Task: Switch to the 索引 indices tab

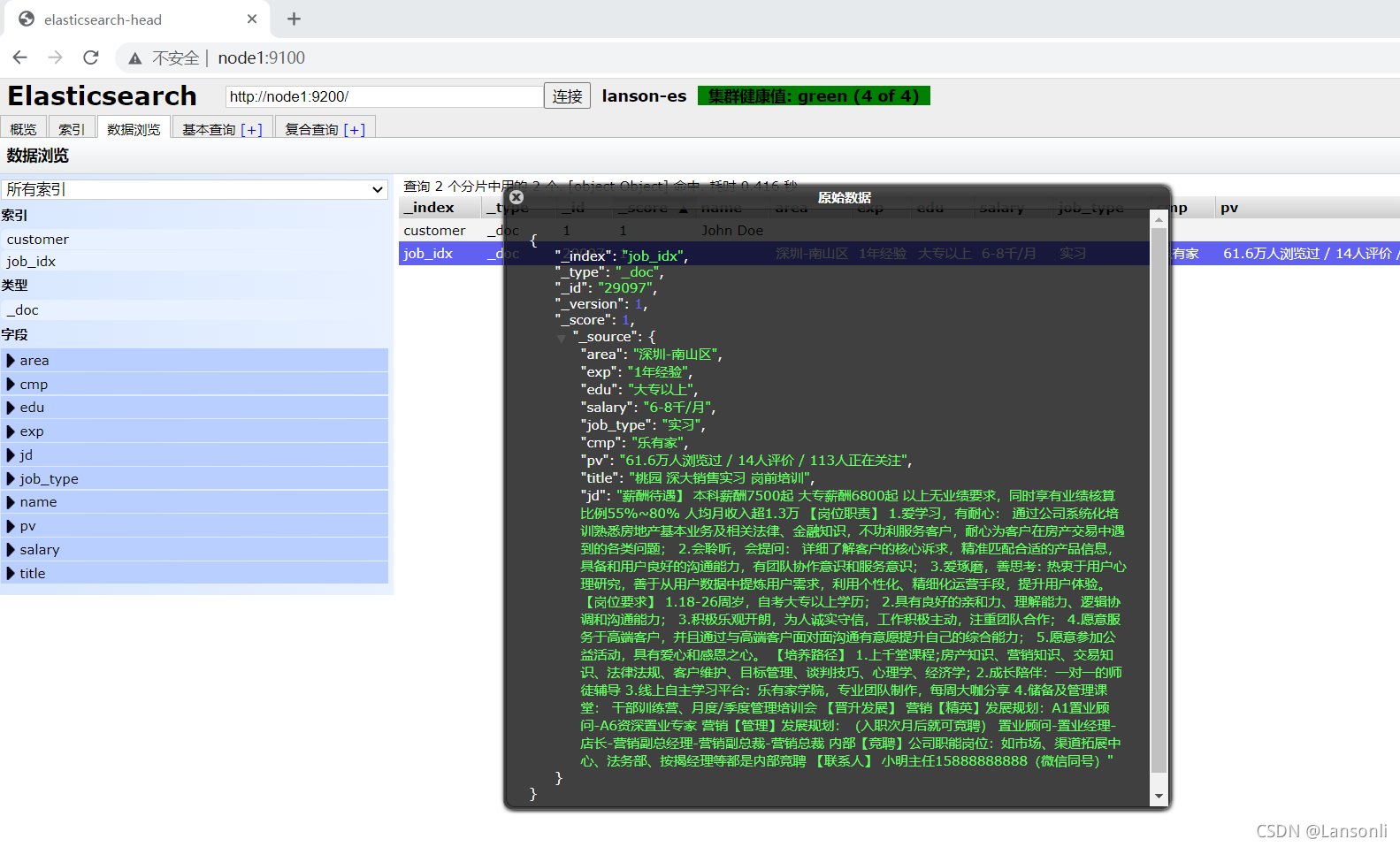Action: (x=71, y=129)
